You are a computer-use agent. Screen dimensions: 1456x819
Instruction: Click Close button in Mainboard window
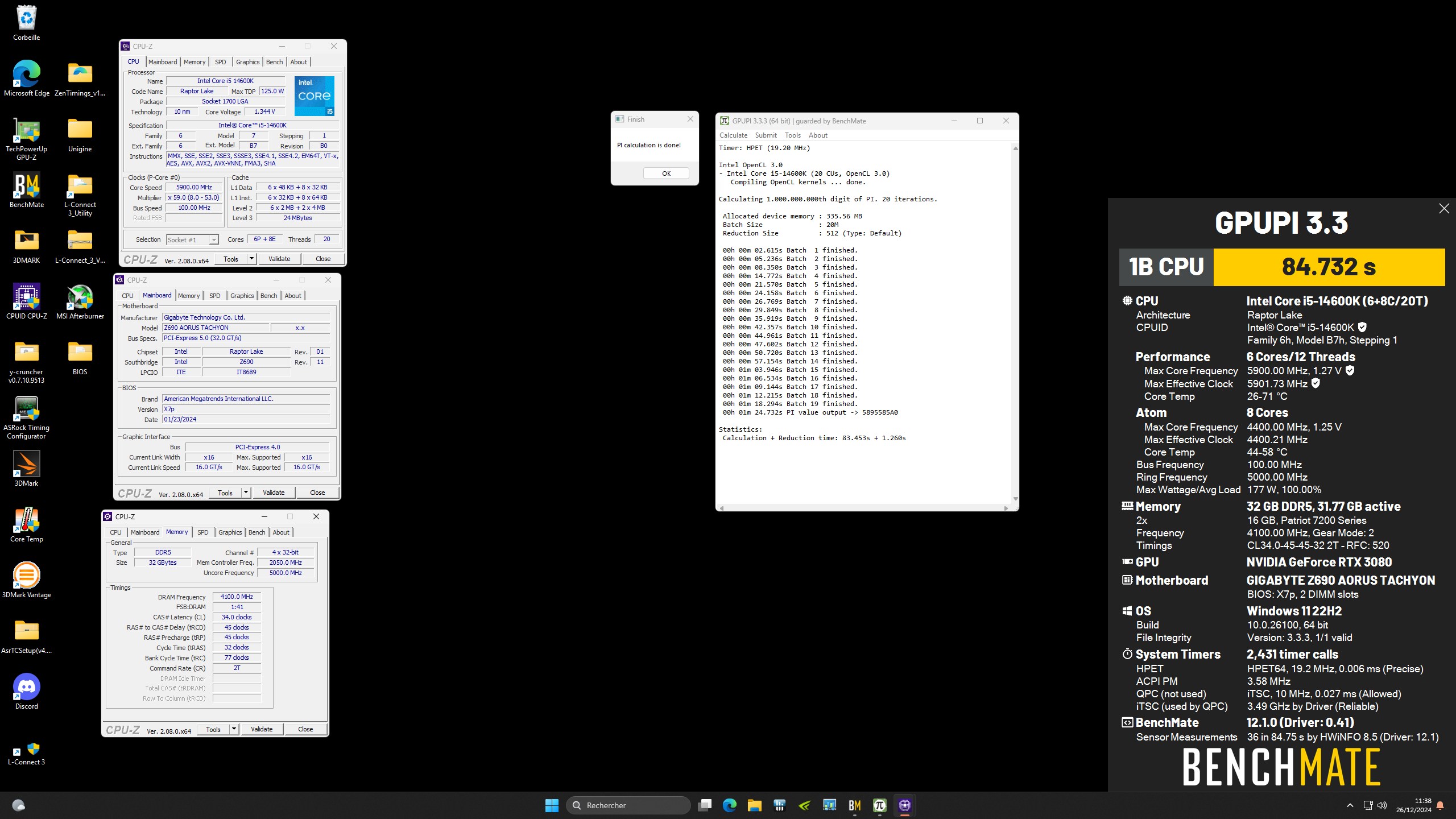317,493
